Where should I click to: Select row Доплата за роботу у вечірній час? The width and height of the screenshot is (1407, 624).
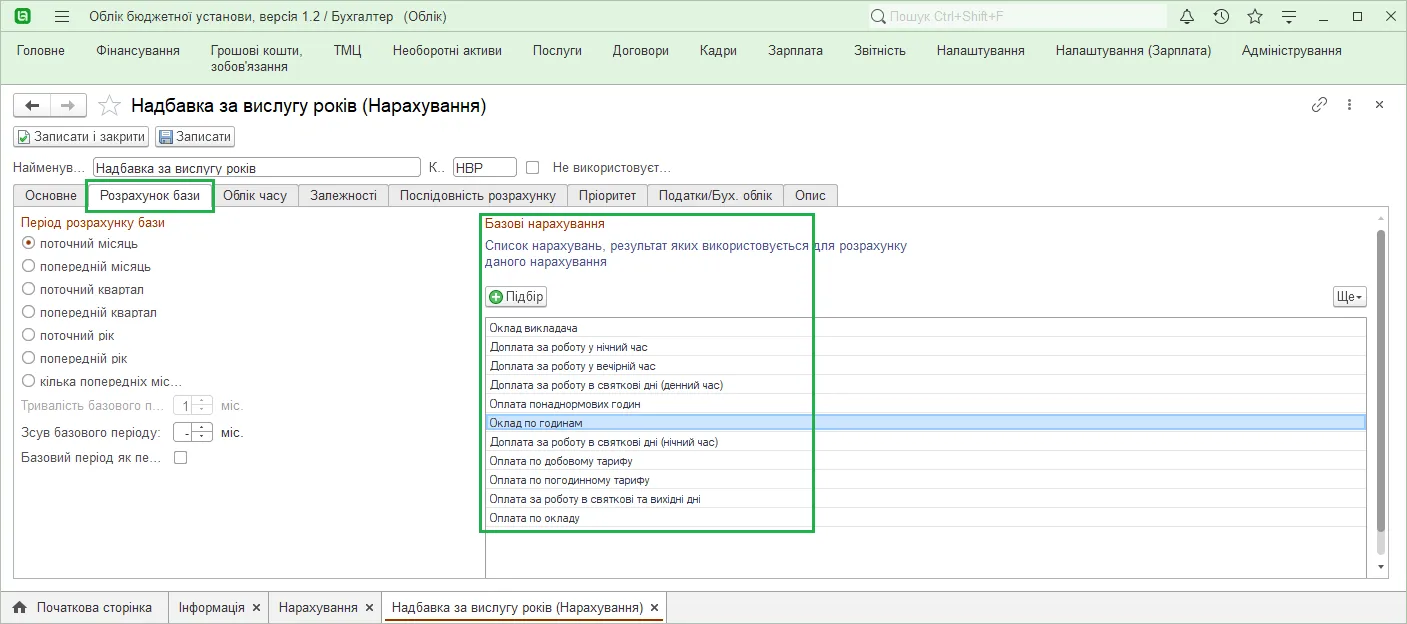point(926,366)
